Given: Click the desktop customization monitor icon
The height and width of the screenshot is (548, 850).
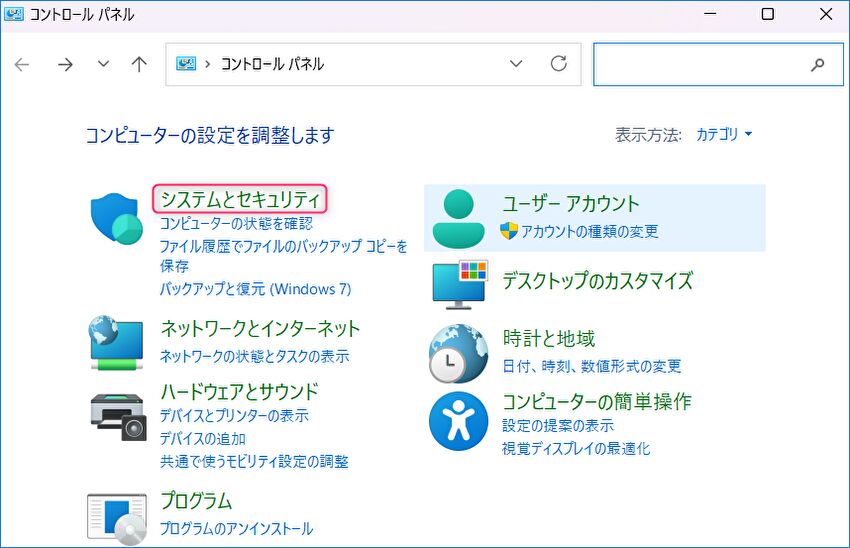Looking at the screenshot, I should pos(460,283).
